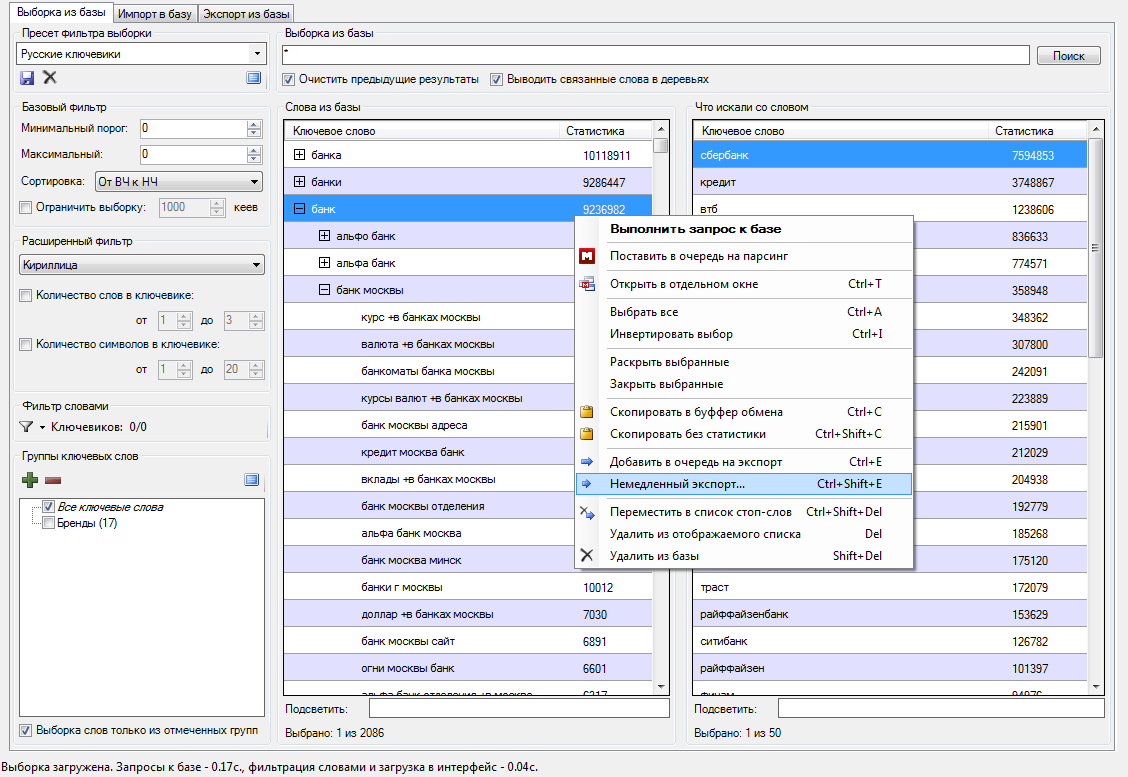Choose Выполнить запрос к базе menu item
1128x777 pixels.
point(745,229)
